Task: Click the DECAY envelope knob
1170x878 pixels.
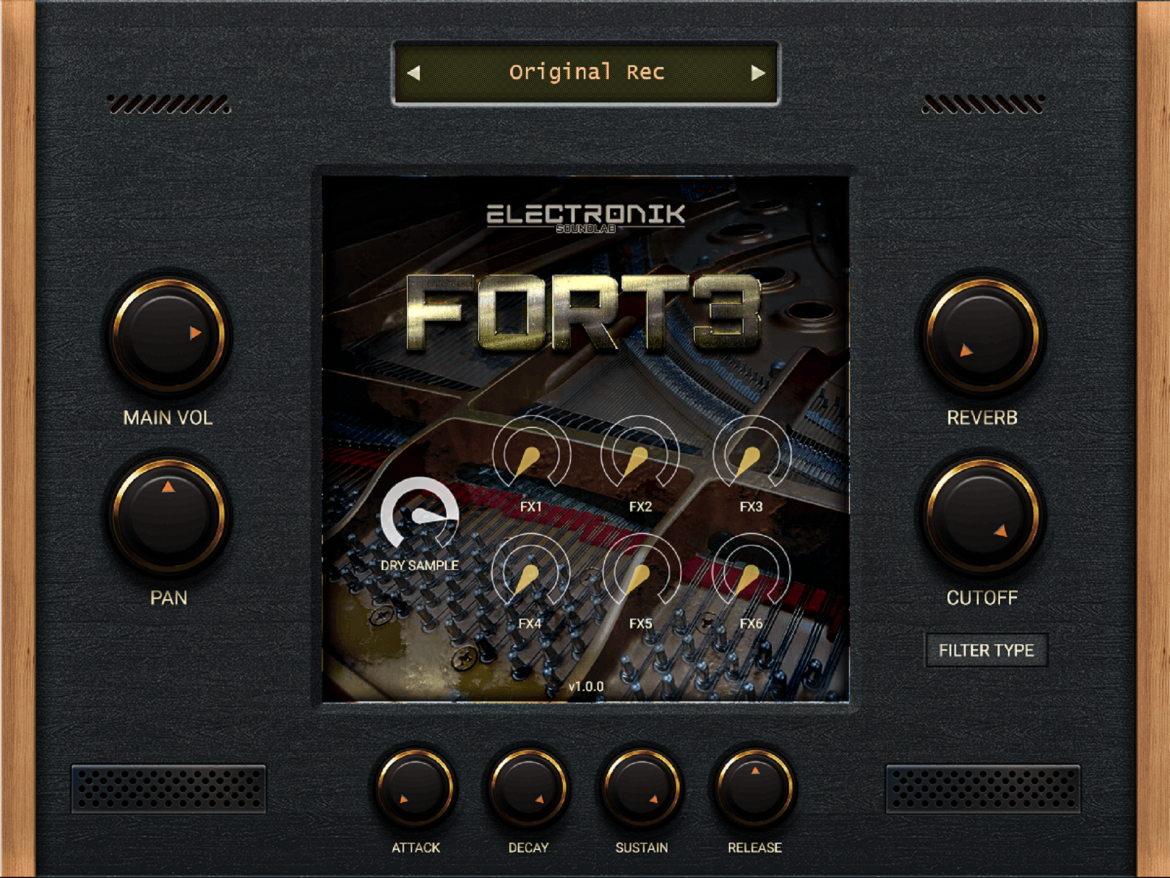Action: tap(528, 788)
